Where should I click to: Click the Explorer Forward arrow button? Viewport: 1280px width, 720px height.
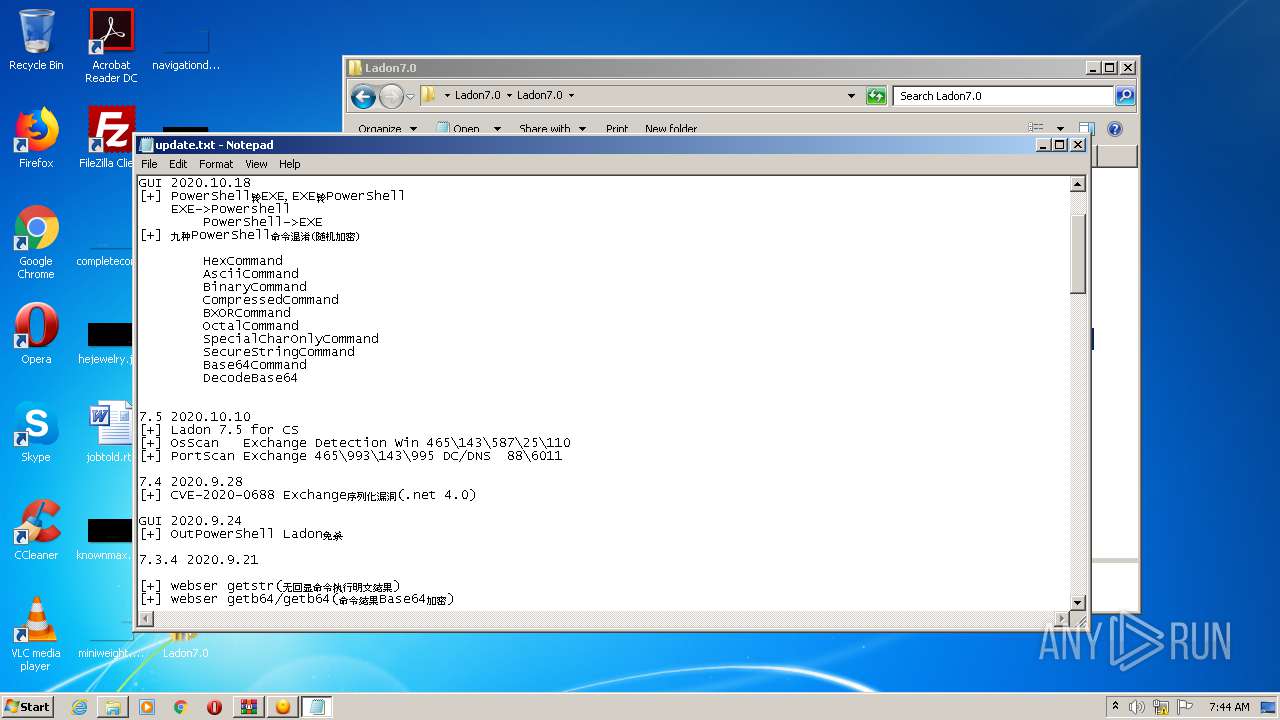391,96
